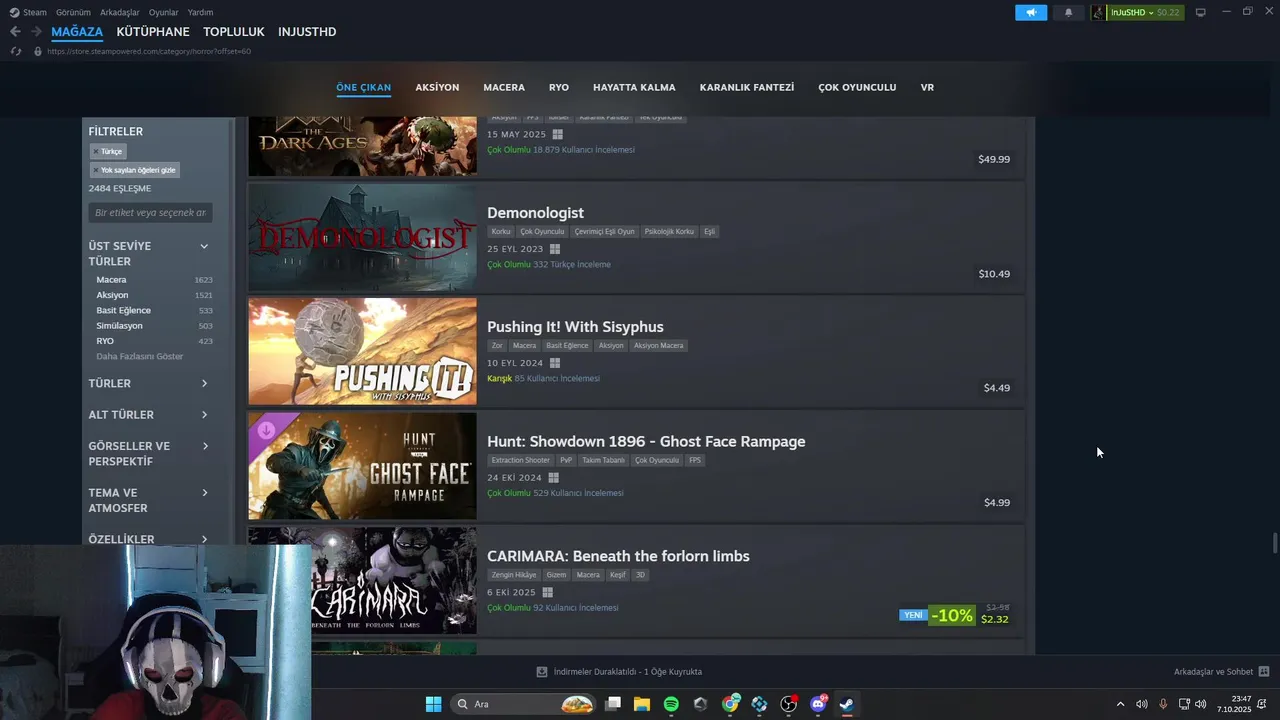The width and height of the screenshot is (1280, 720).
Task: Switch to the KÜTÜPHANE tab
Action: 153,32
